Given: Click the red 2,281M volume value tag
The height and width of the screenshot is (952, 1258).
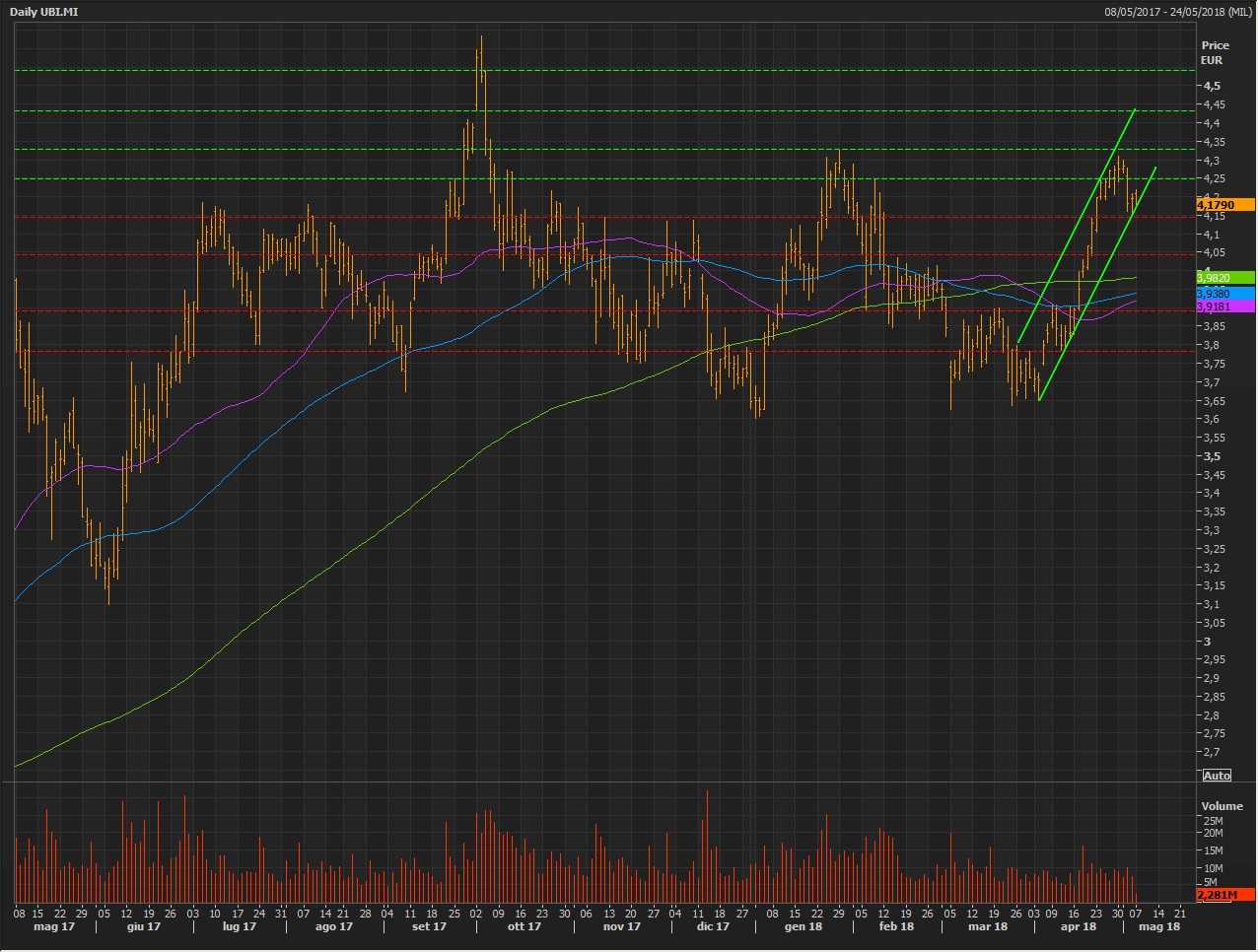Looking at the screenshot, I should [1224, 895].
